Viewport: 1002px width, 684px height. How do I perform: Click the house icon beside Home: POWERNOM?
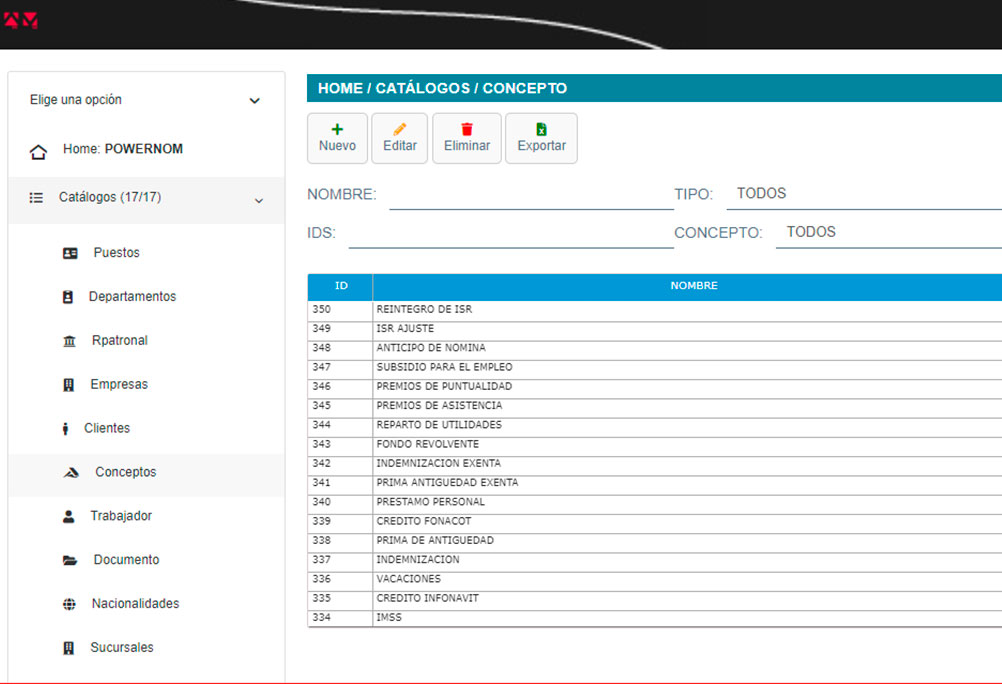[38, 152]
